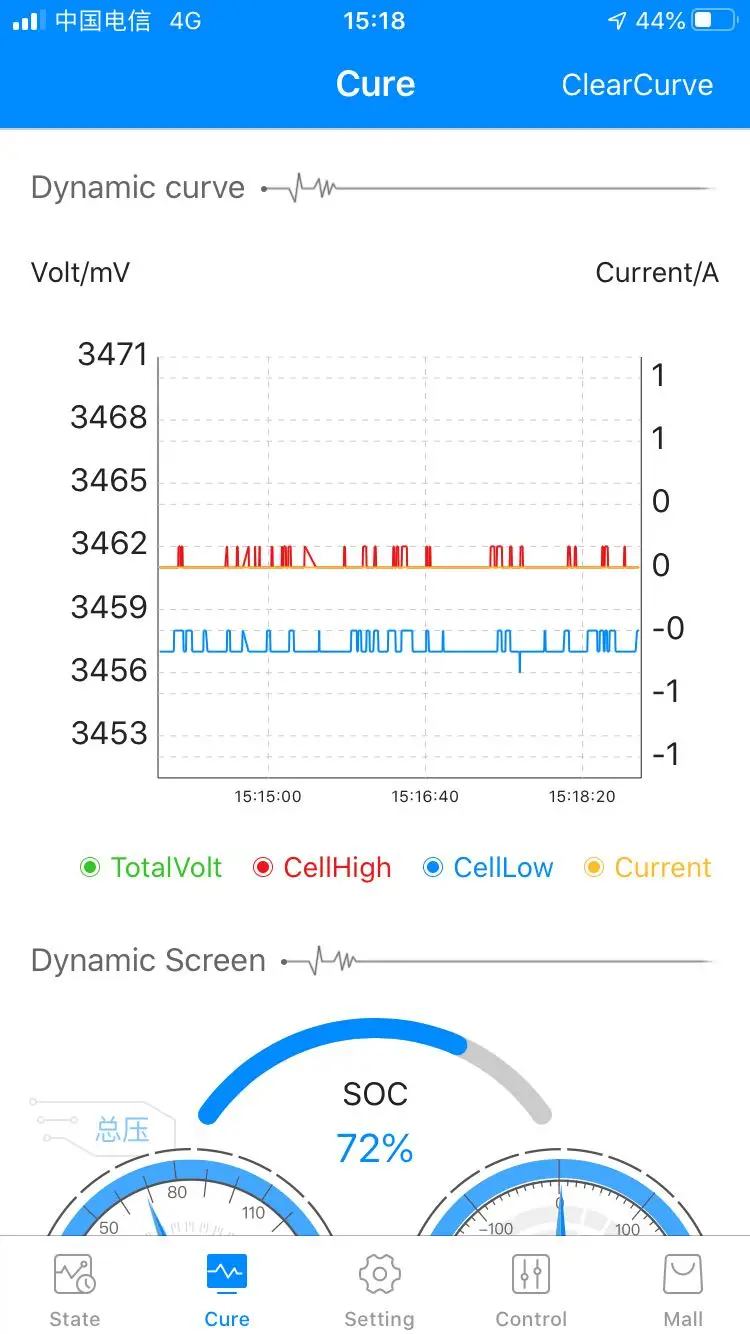Toggle the Current series
The width and height of the screenshot is (750, 1334).
[x=648, y=867]
